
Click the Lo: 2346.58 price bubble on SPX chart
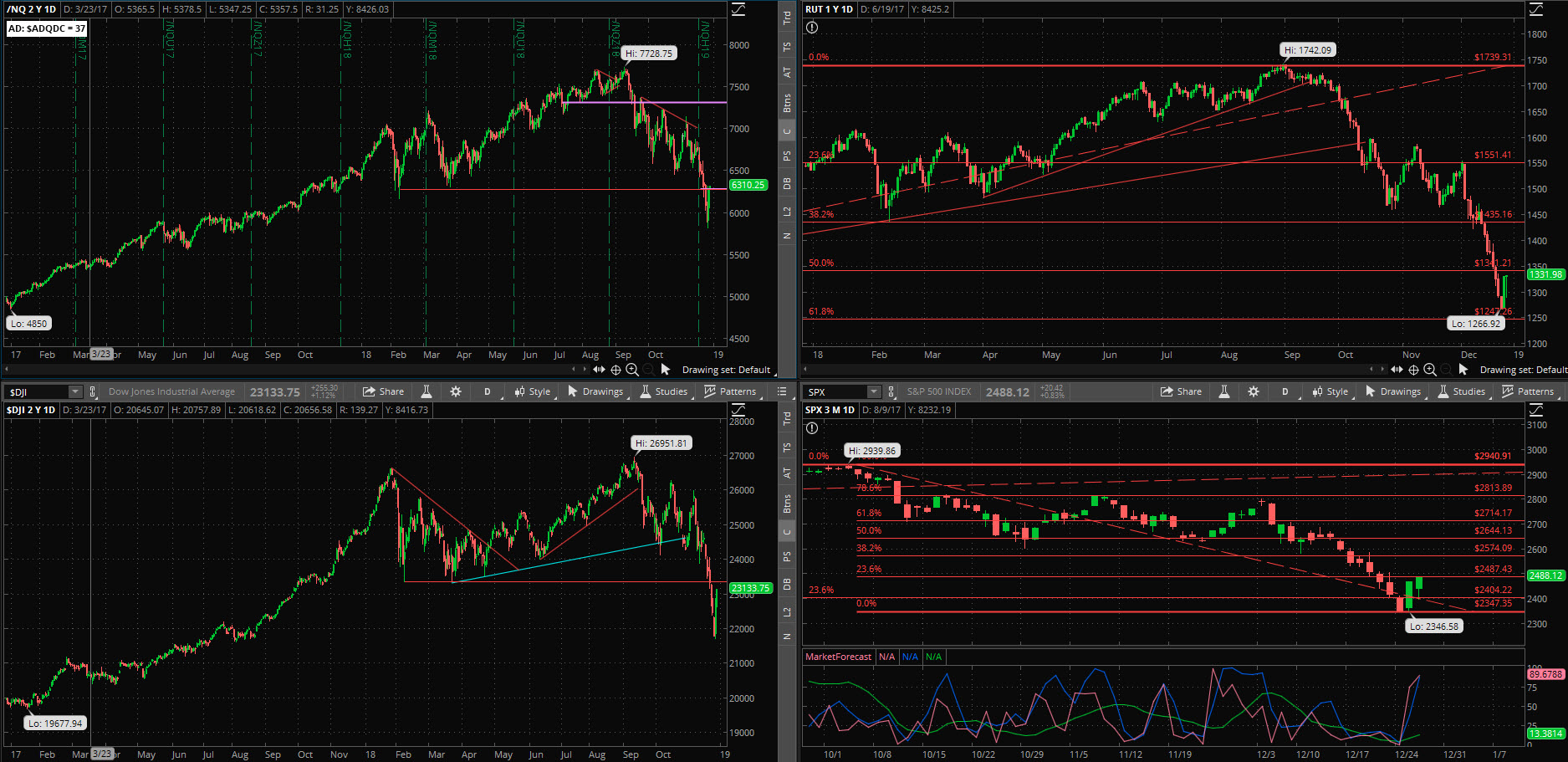1434,626
